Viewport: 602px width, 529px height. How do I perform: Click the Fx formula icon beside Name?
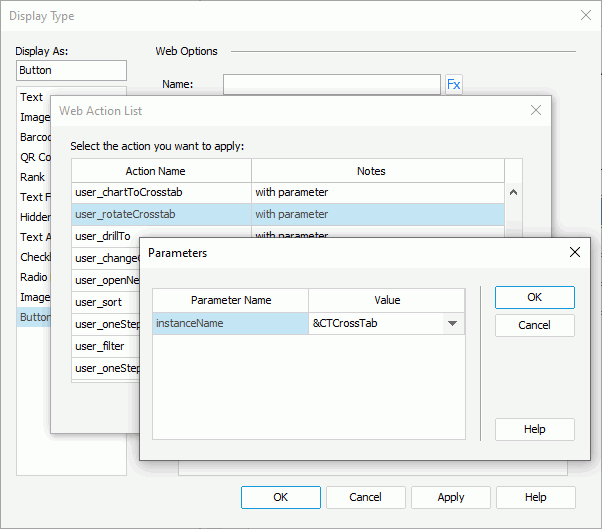coord(454,85)
